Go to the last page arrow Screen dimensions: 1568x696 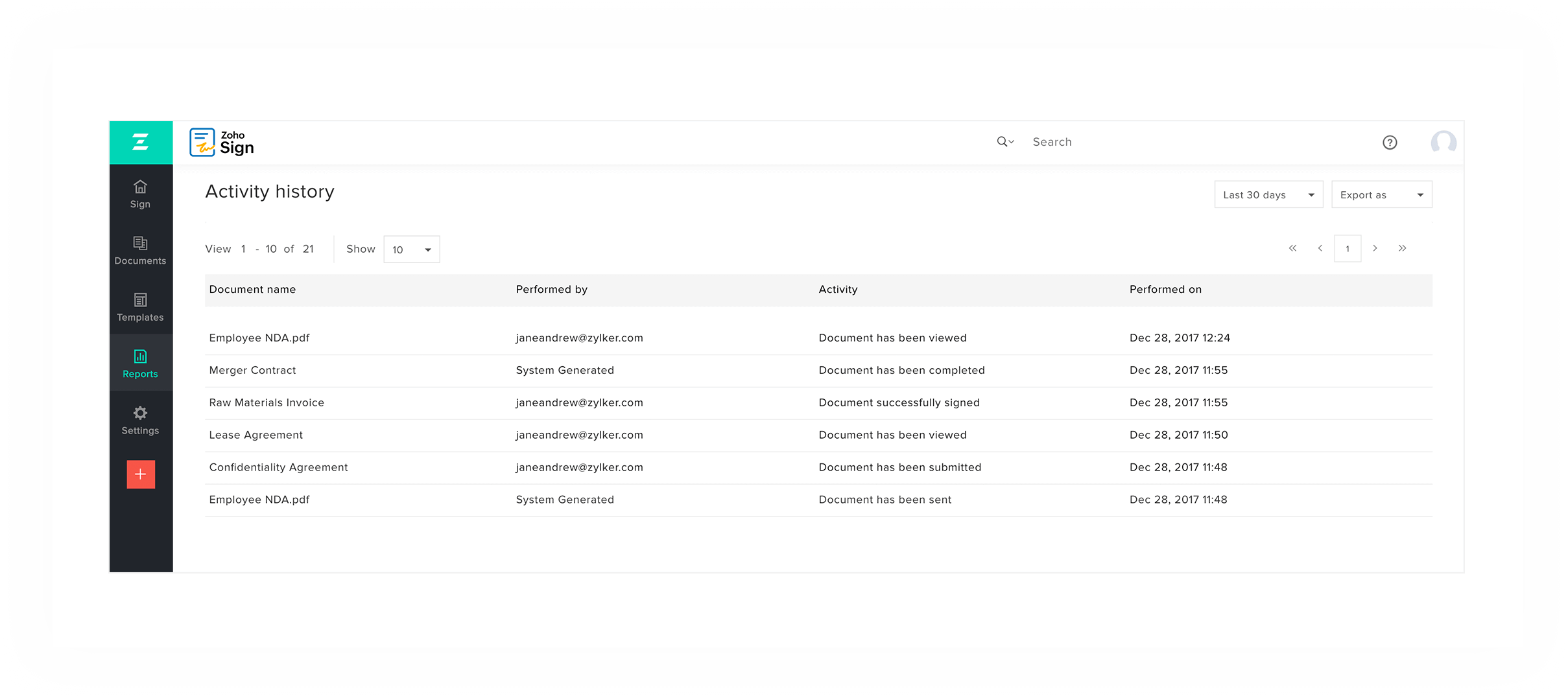click(x=1403, y=248)
